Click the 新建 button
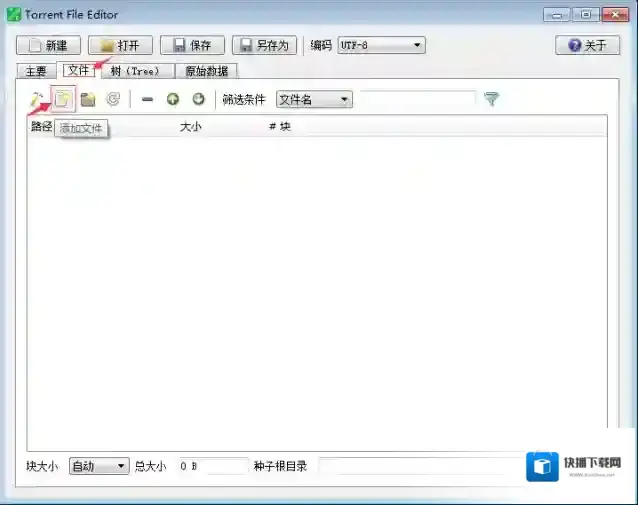This screenshot has height=505, width=638. click(x=48, y=45)
